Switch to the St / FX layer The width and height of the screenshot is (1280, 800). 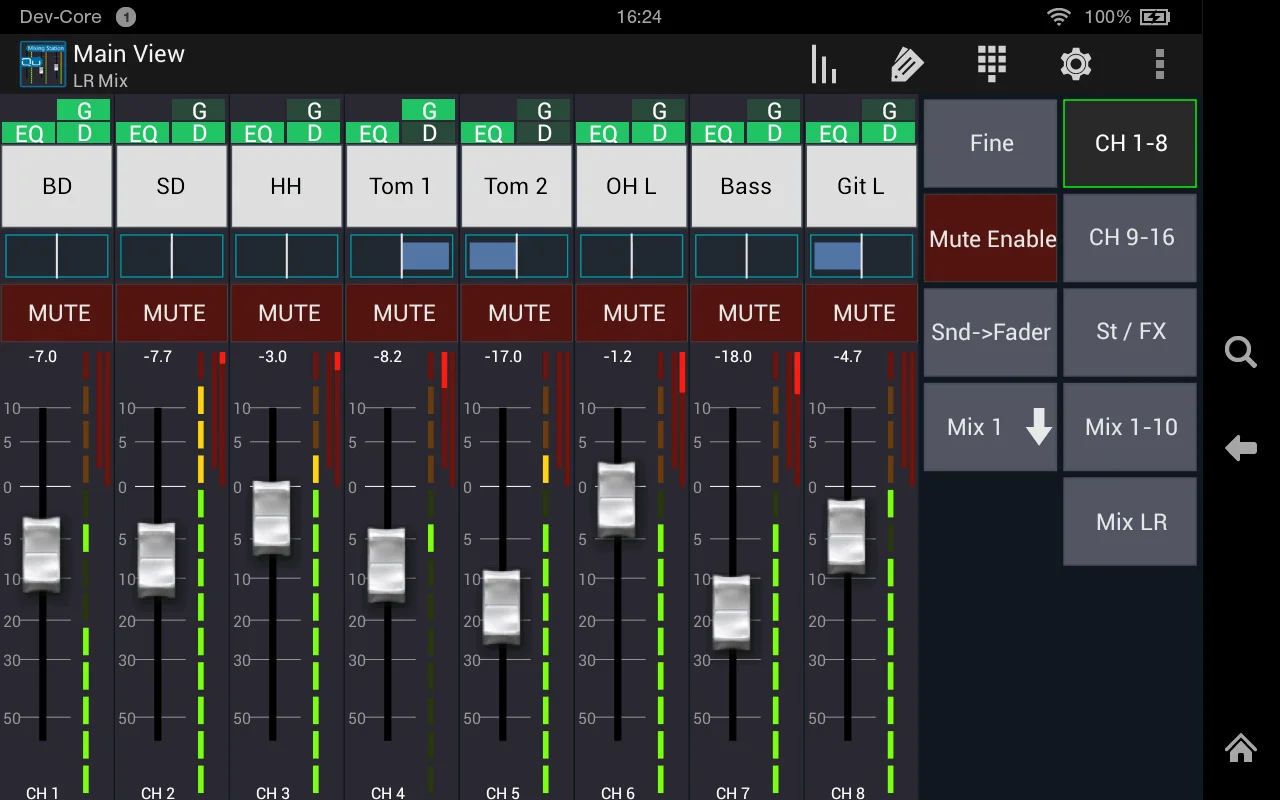(x=1130, y=332)
